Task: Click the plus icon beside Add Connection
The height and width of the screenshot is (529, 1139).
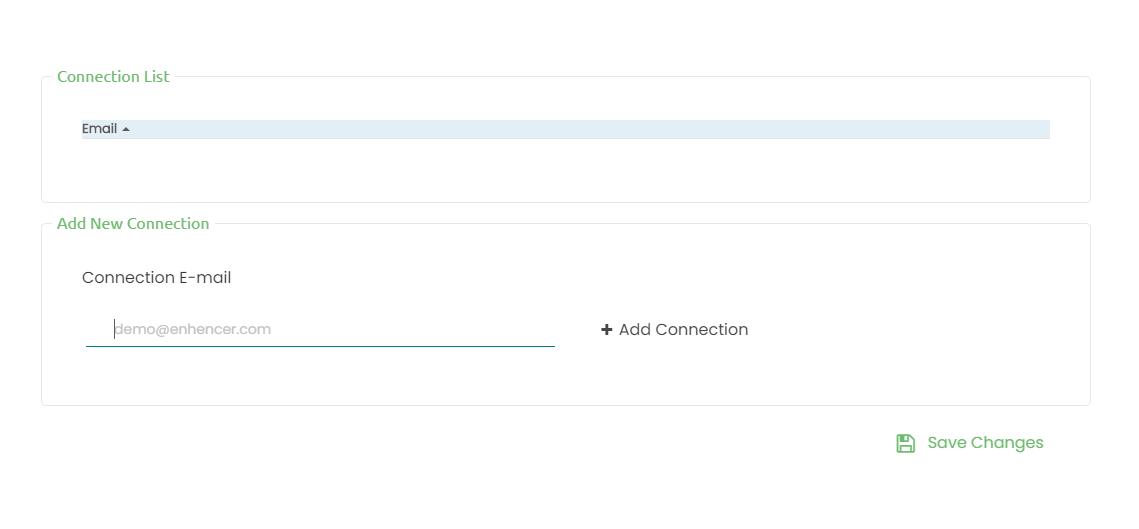Action: coord(607,330)
